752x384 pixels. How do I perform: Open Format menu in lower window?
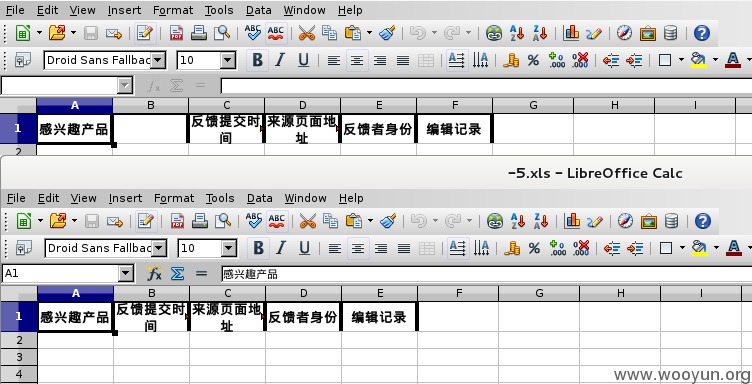pyautogui.click(x=174, y=198)
